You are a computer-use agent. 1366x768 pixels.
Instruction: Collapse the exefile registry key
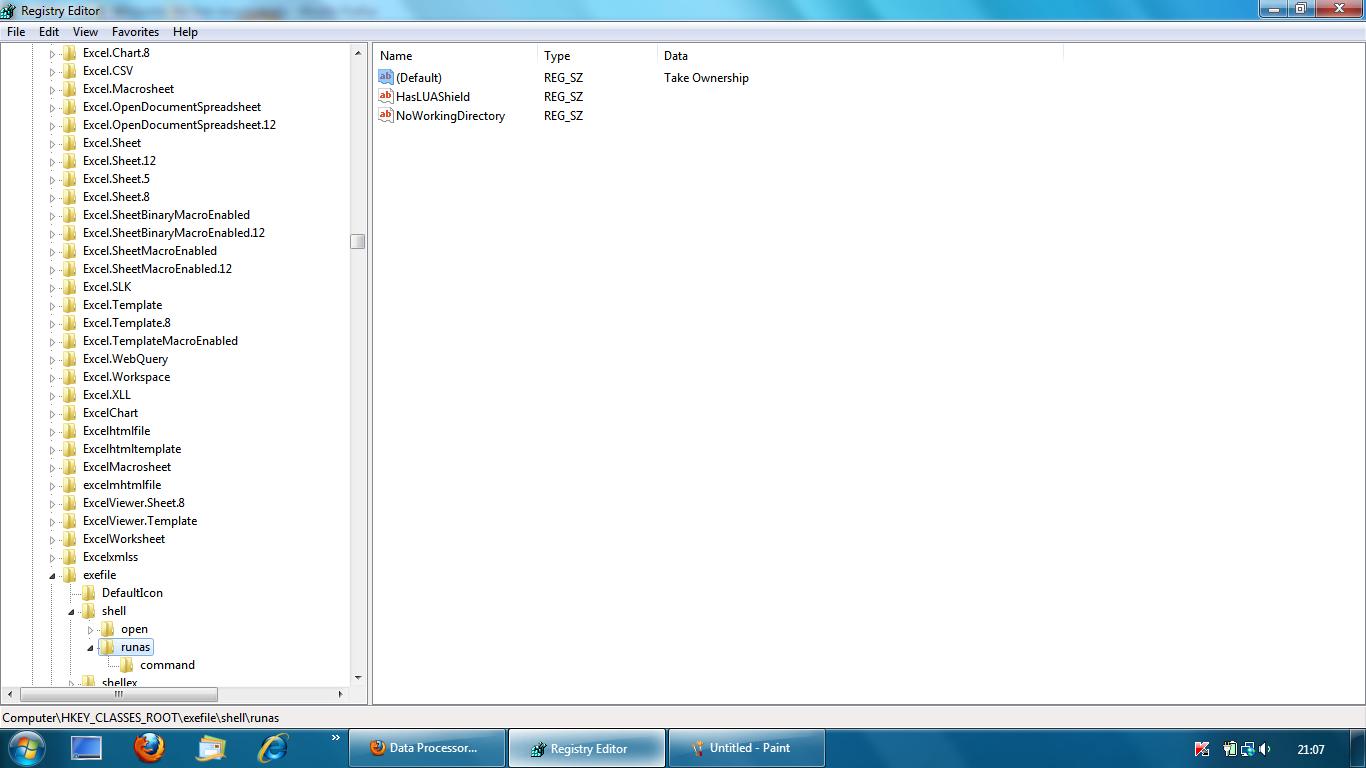click(52, 576)
